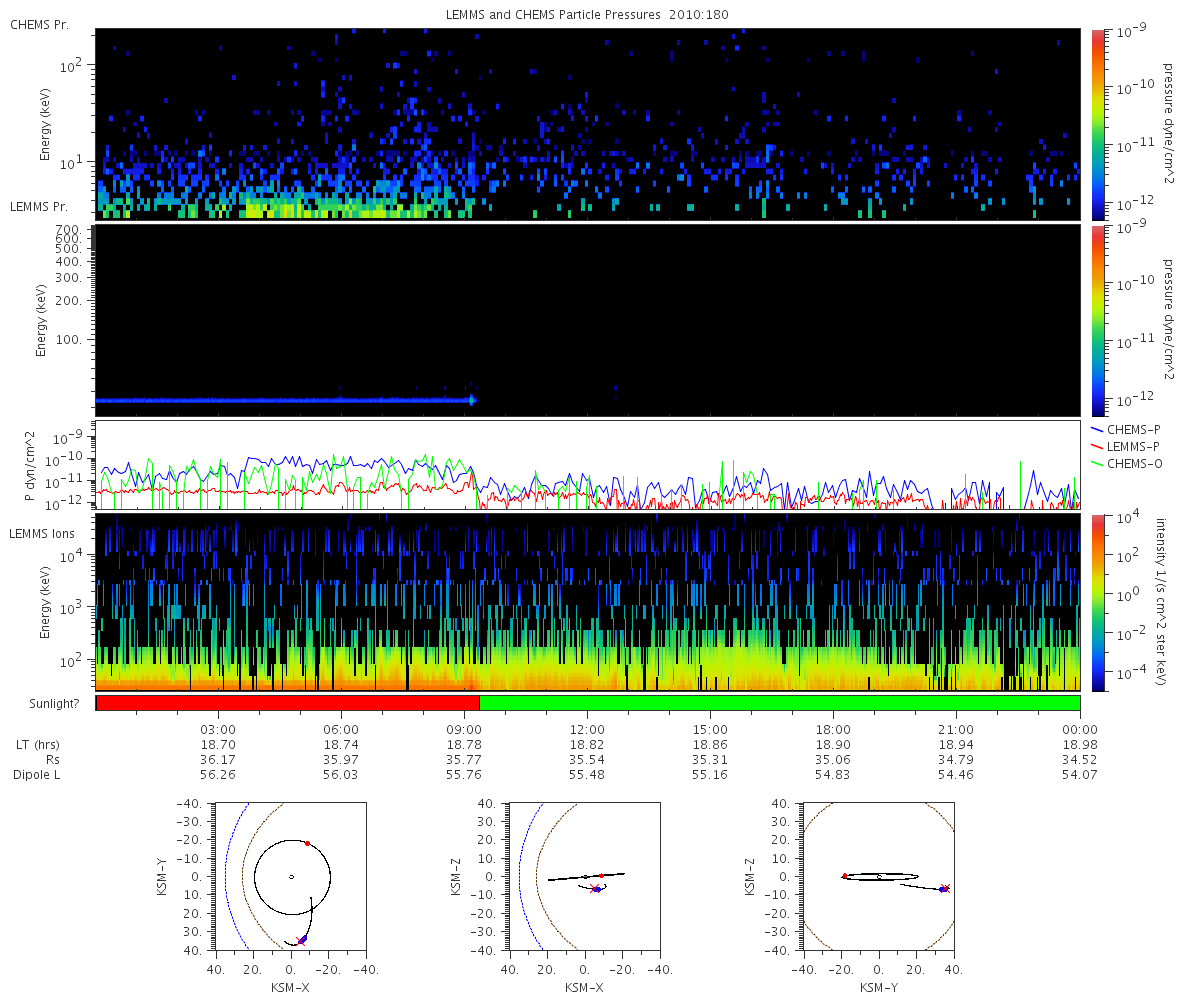Screen dimensions: 1200x1000
Task: Click the LEMMS Ions intensity color bar
Action: click(1098, 602)
